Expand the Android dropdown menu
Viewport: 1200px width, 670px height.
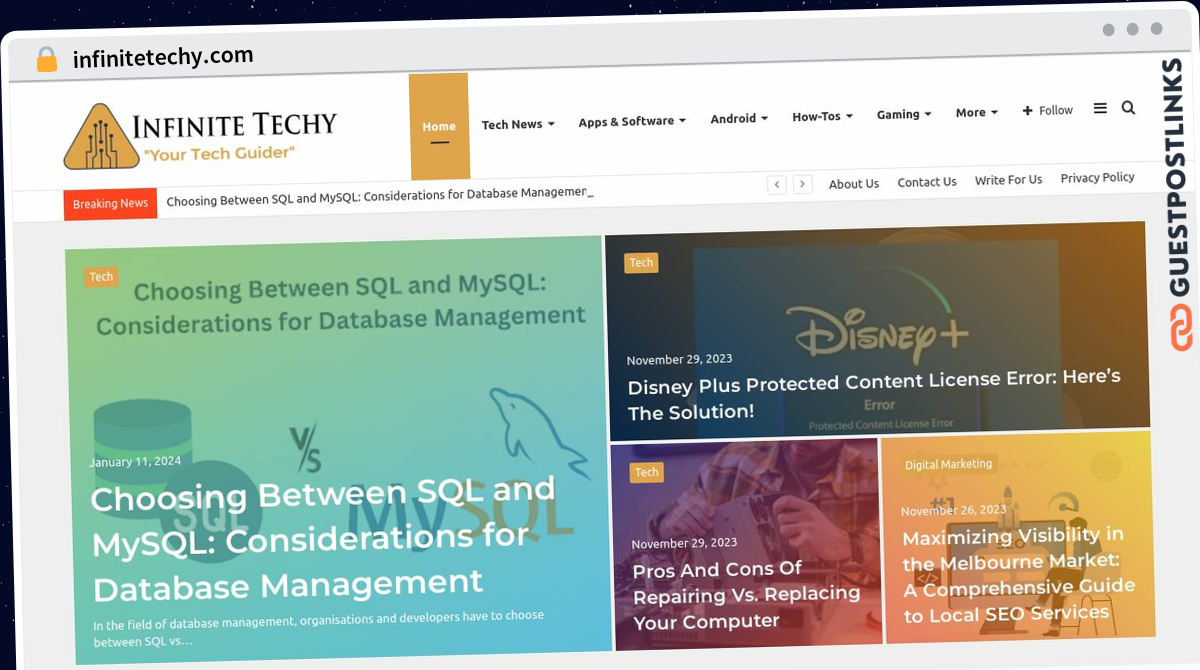pyautogui.click(x=739, y=118)
